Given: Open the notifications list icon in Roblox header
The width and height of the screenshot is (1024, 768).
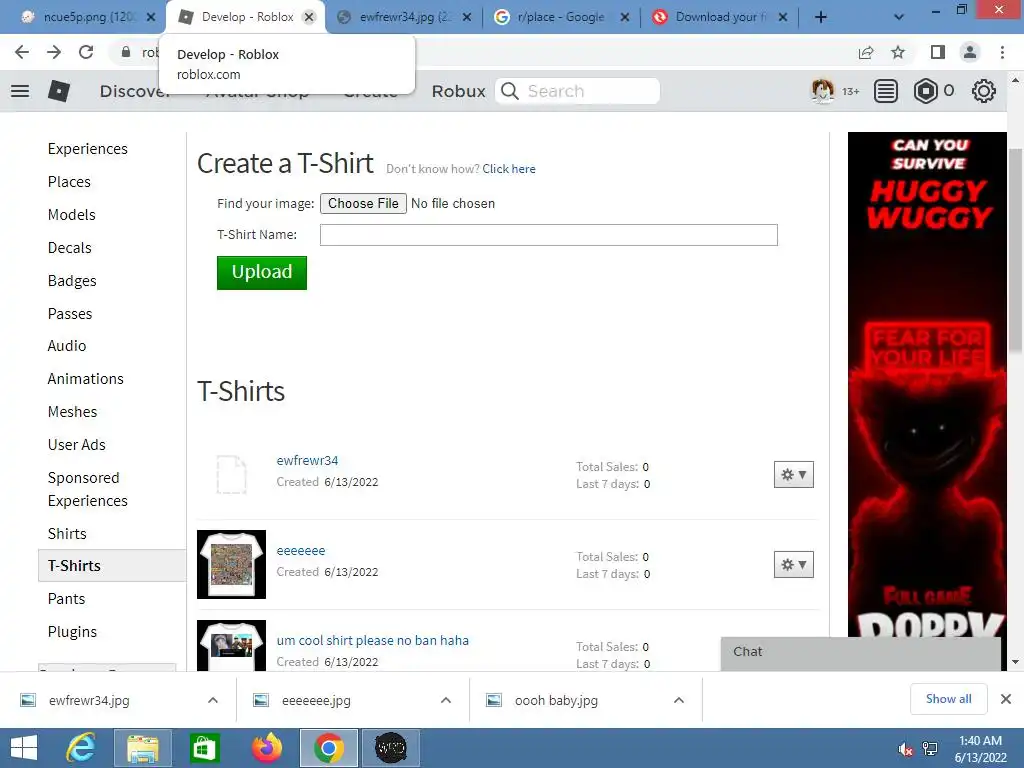Looking at the screenshot, I should (886, 91).
